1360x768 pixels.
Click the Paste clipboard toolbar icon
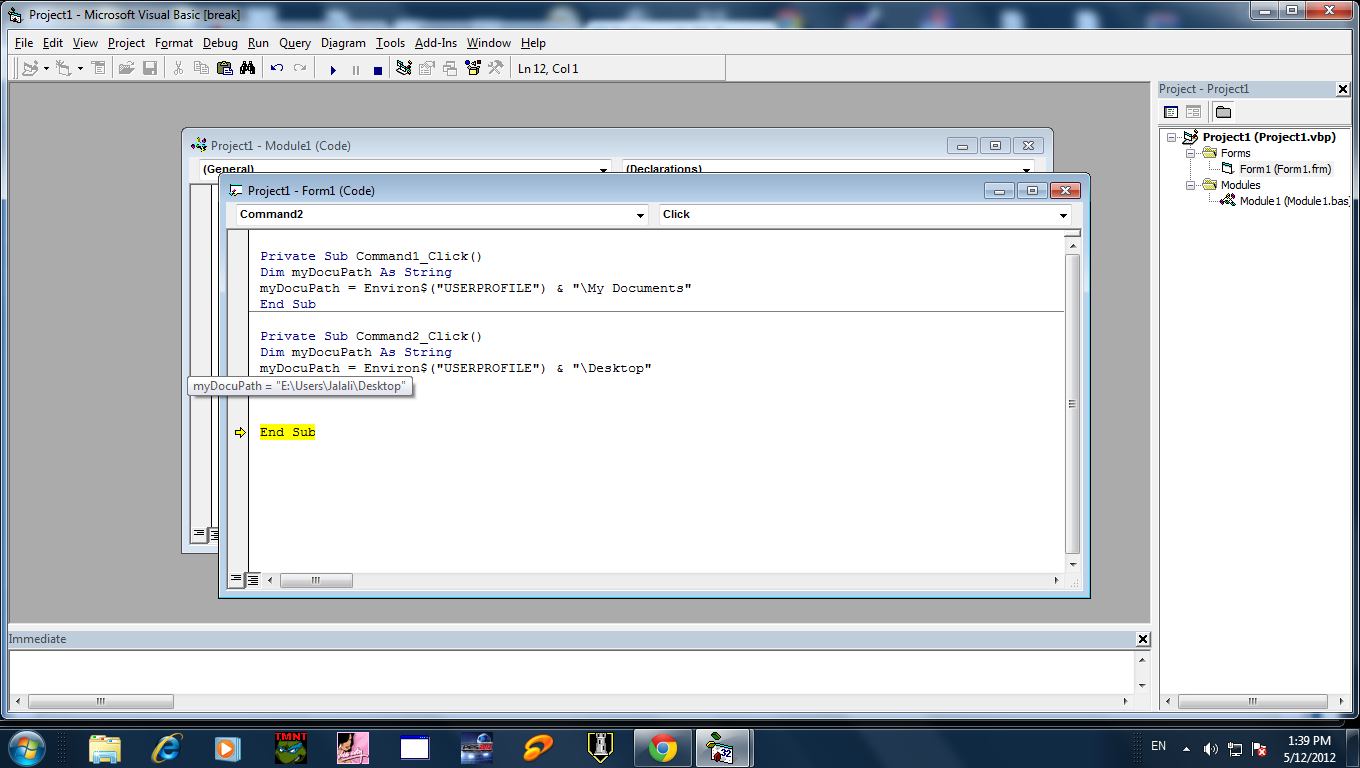[224, 69]
